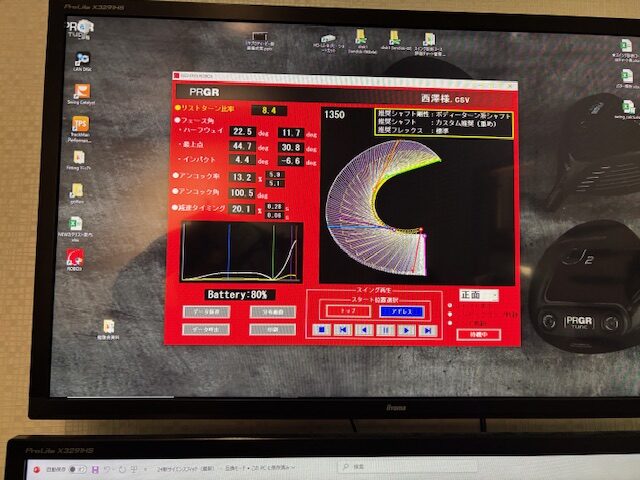Click the インパクト value -6.6
This screenshot has width=640, height=480.
(x=291, y=161)
